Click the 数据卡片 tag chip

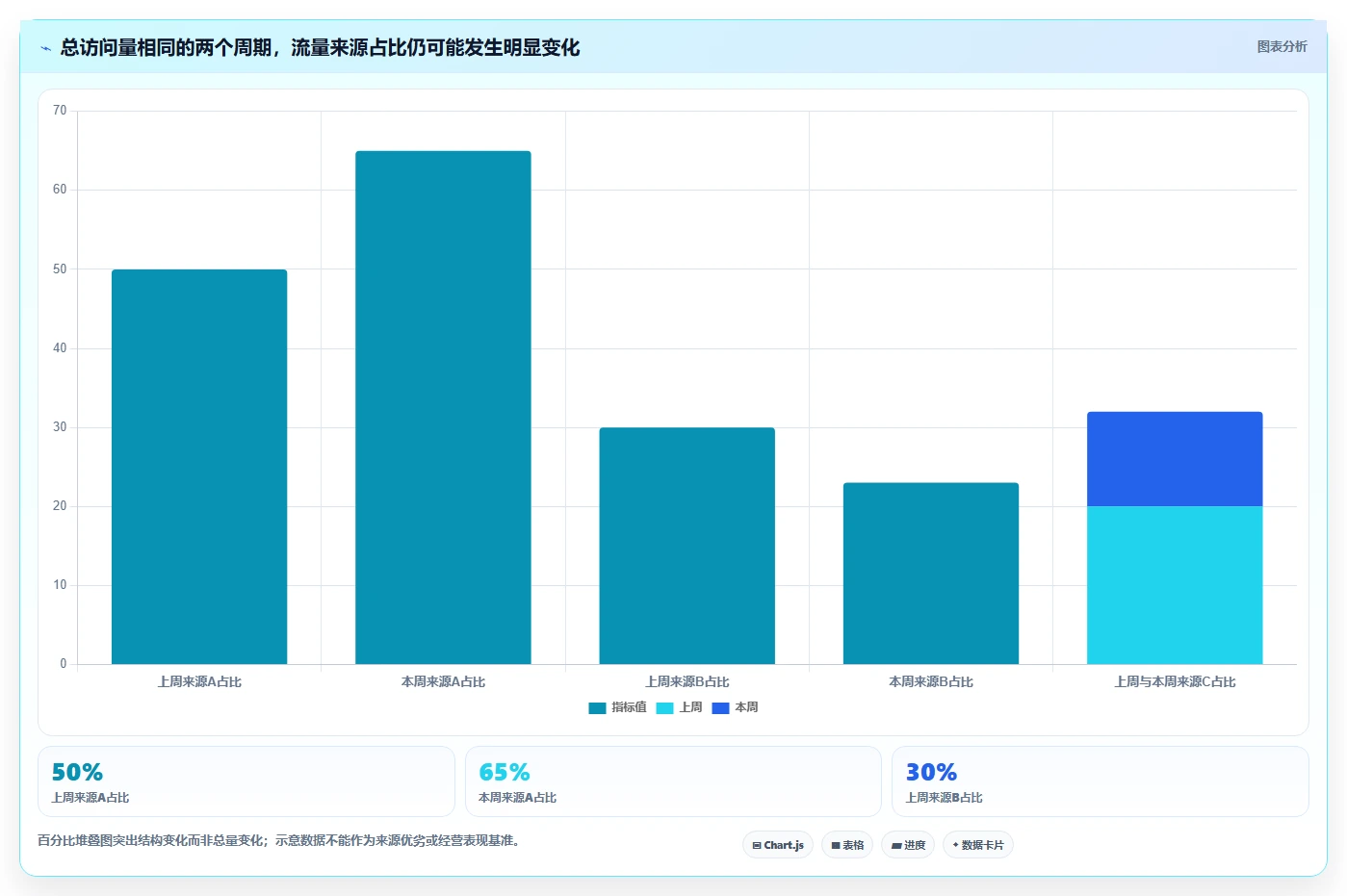[978, 845]
